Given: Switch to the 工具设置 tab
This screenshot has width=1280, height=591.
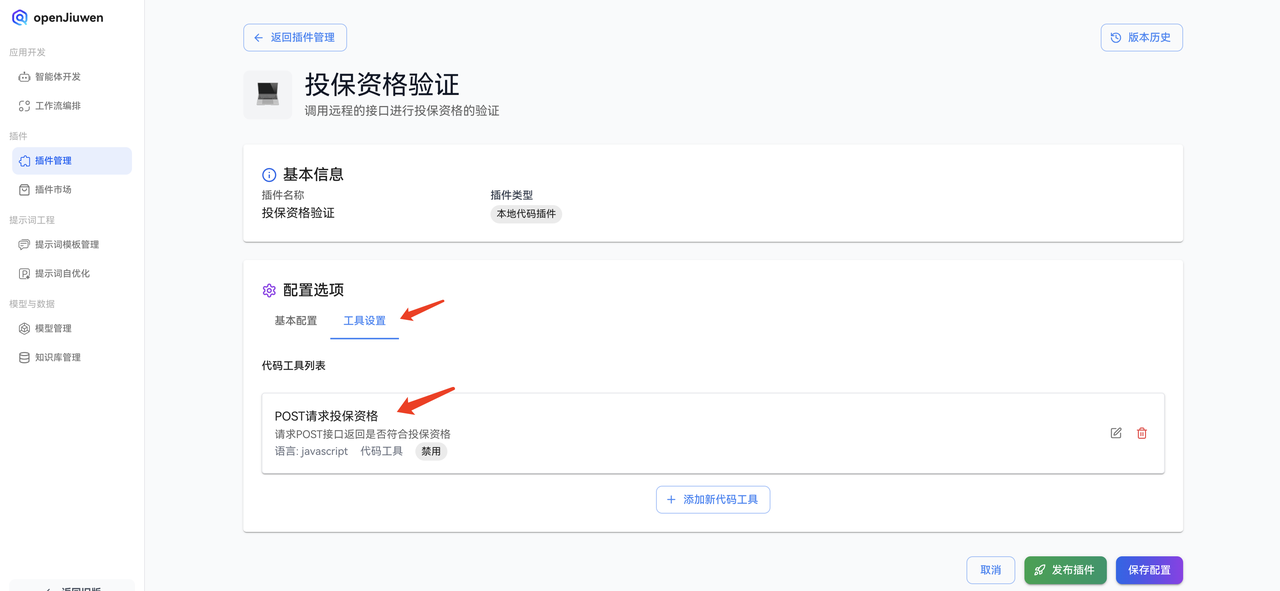Looking at the screenshot, I should tap(364, 318).
